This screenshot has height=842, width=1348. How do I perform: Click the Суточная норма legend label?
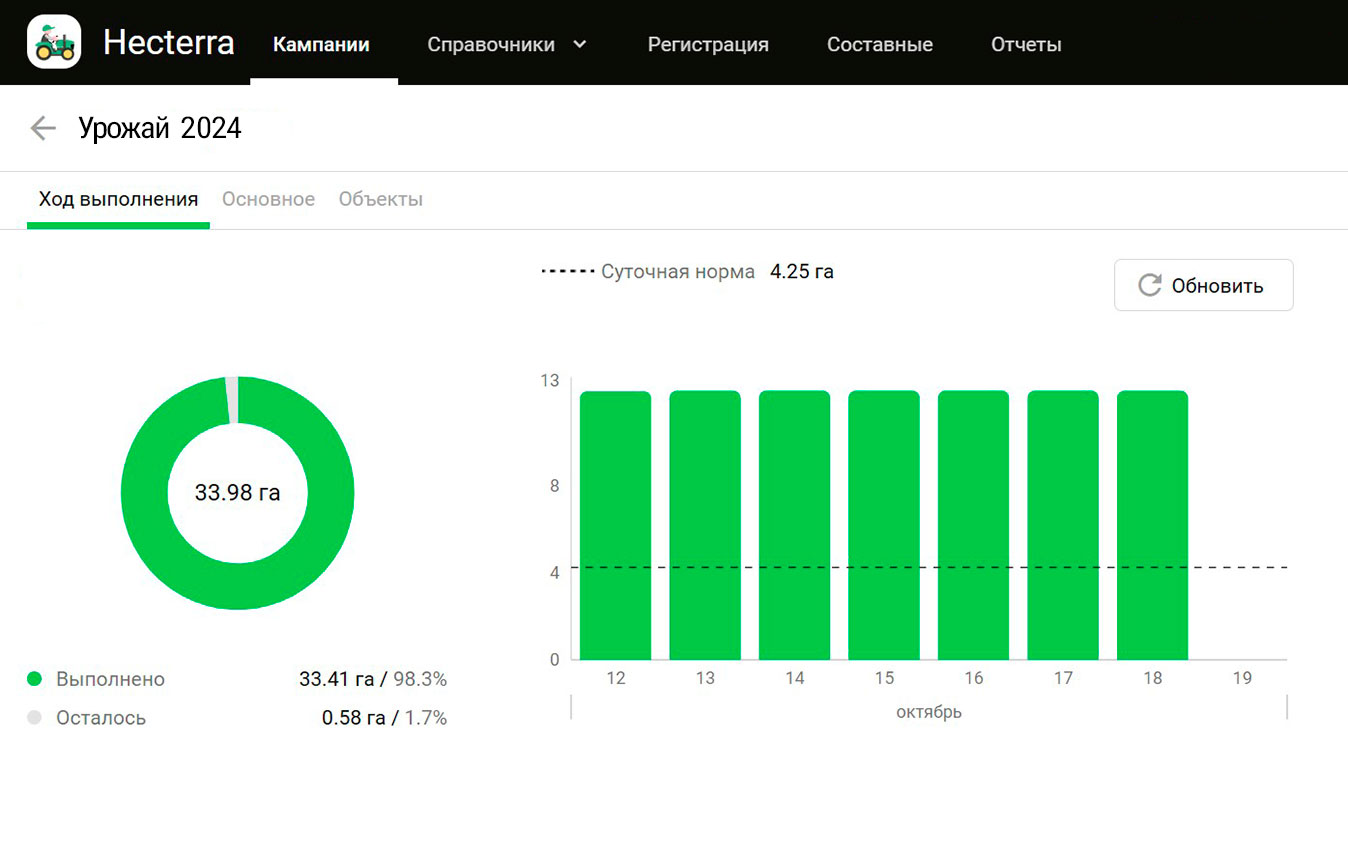[678, 271]
